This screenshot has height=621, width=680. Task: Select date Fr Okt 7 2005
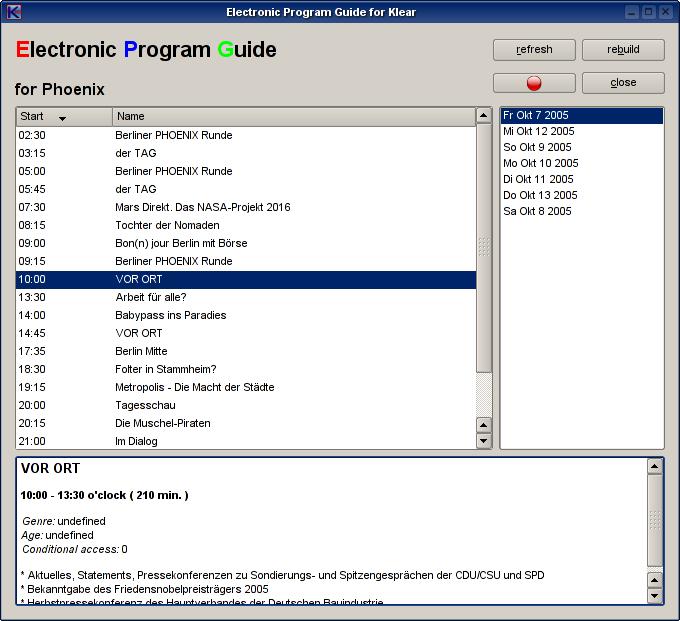pos(582,115)
